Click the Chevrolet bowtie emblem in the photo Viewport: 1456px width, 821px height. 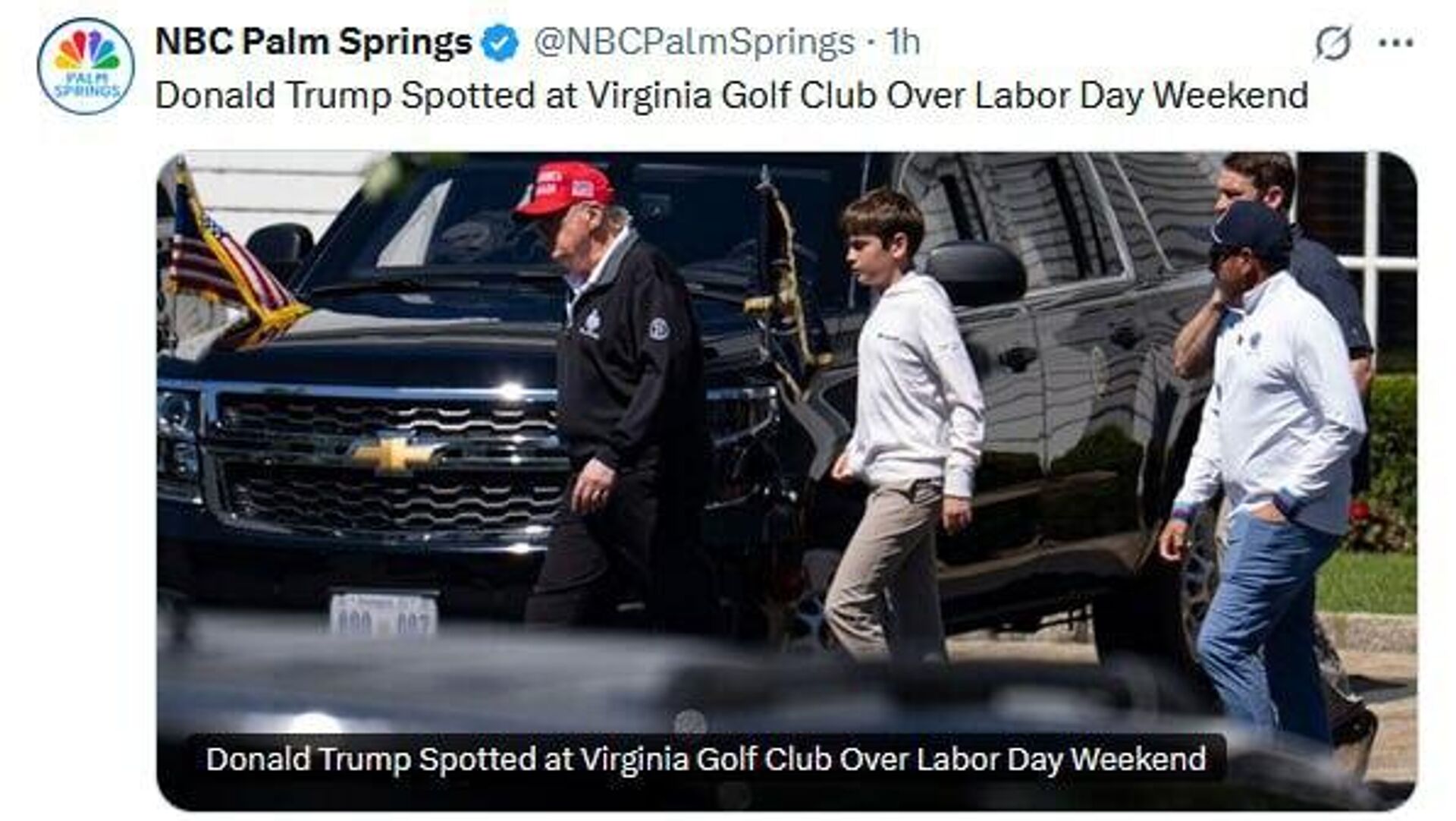click(x=393, y=453)
